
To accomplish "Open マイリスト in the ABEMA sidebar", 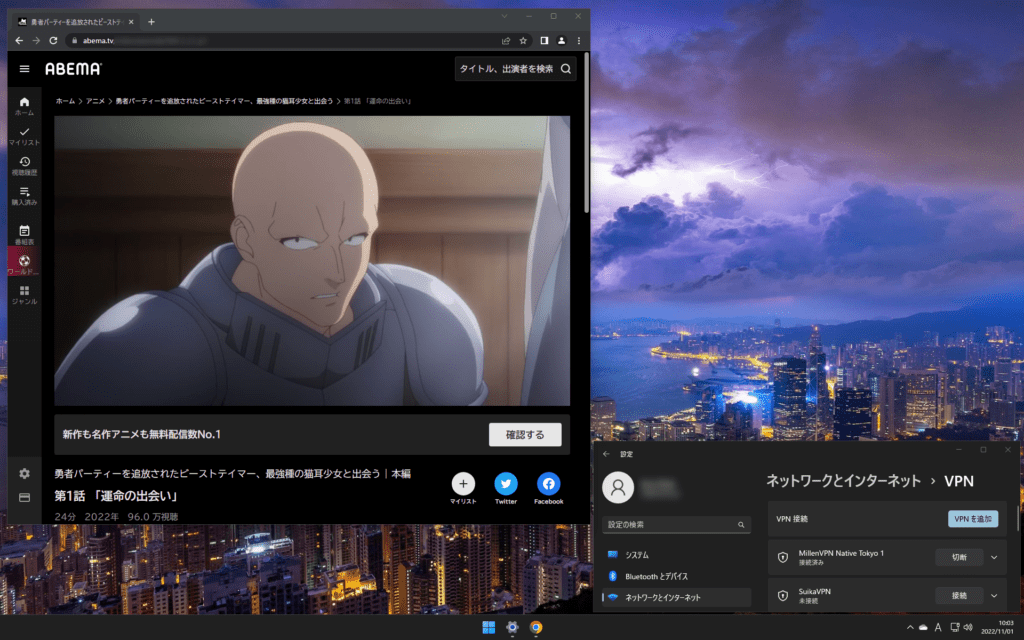I will pos(24,136).
